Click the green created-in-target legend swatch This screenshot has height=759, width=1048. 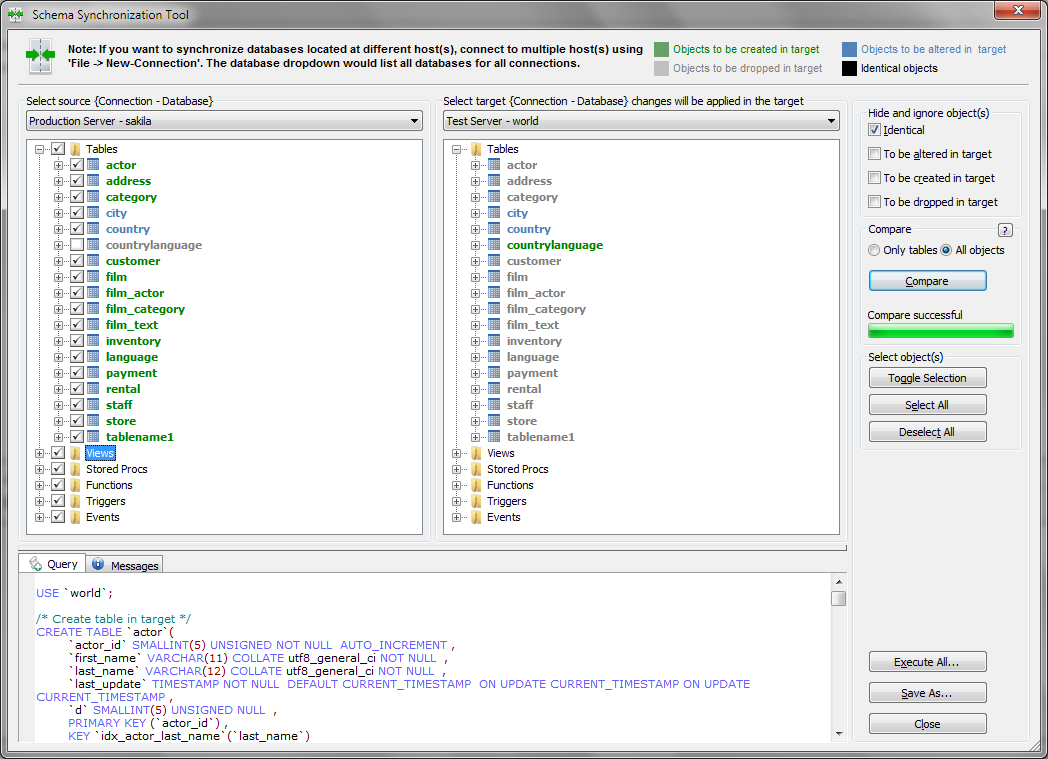point(661,49)
